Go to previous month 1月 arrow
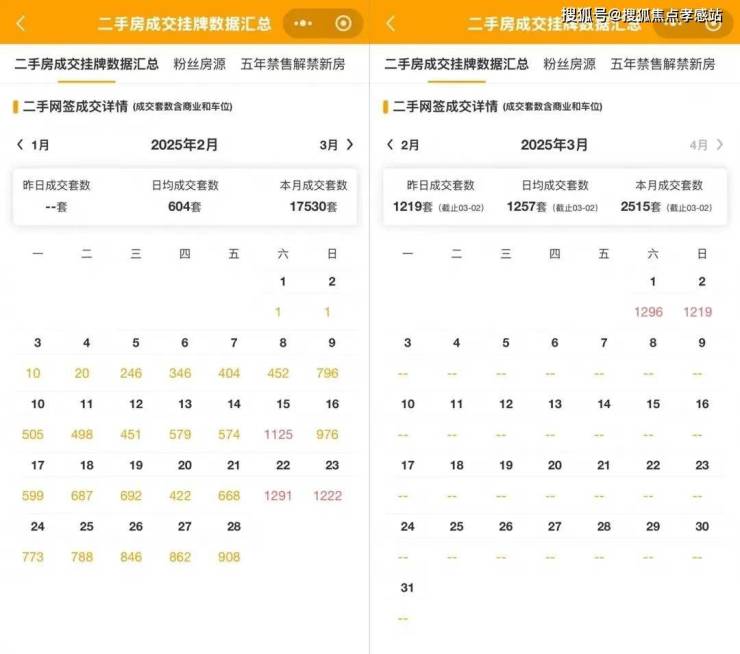The width and height of the screenshot is (740, 654). coord(20,144)
